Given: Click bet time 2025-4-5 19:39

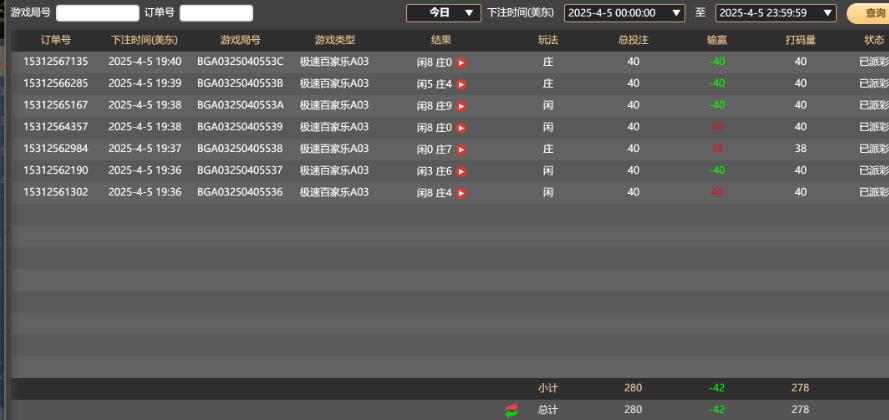Looking at the screenshot, I should [x=145, y=83].
